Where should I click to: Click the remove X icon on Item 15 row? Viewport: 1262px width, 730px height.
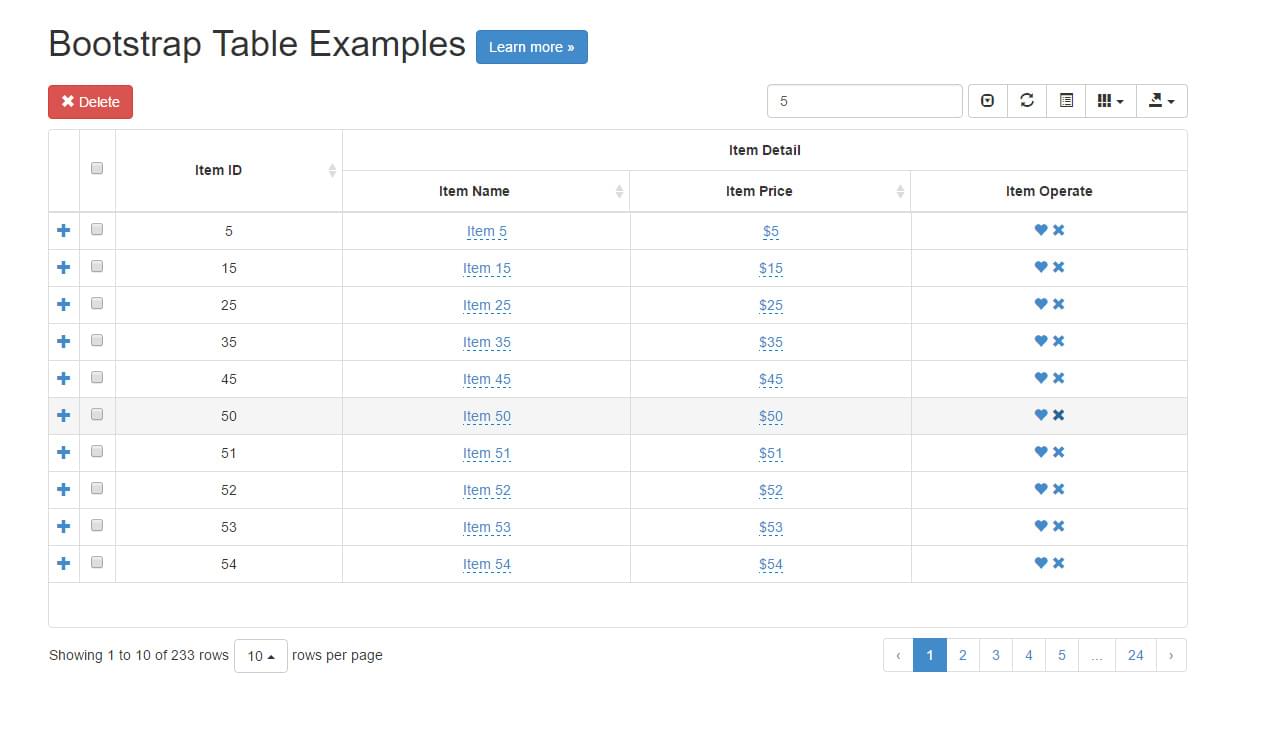point(1057,267)
